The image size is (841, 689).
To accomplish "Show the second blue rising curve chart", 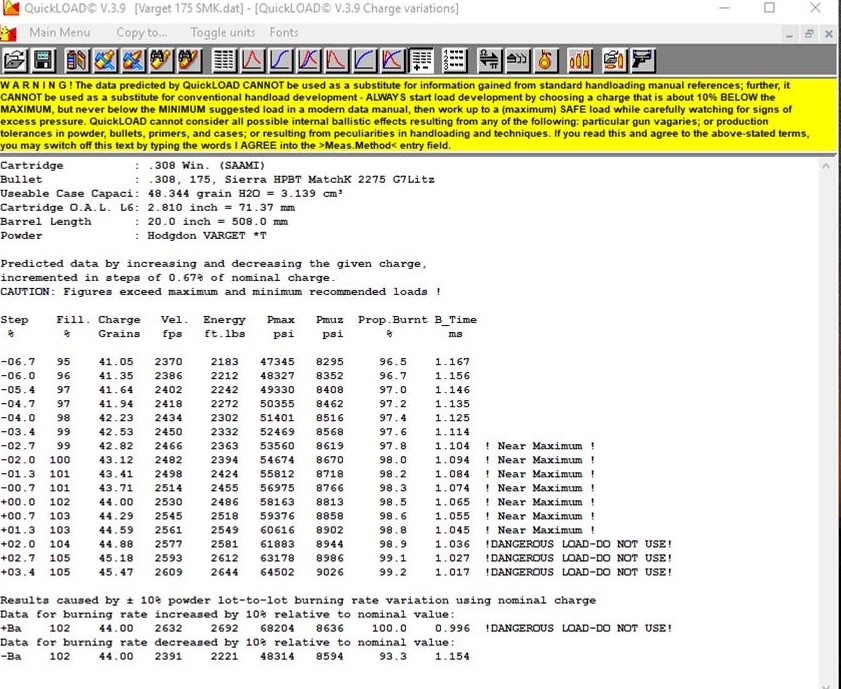I will [x=365, y=60].
